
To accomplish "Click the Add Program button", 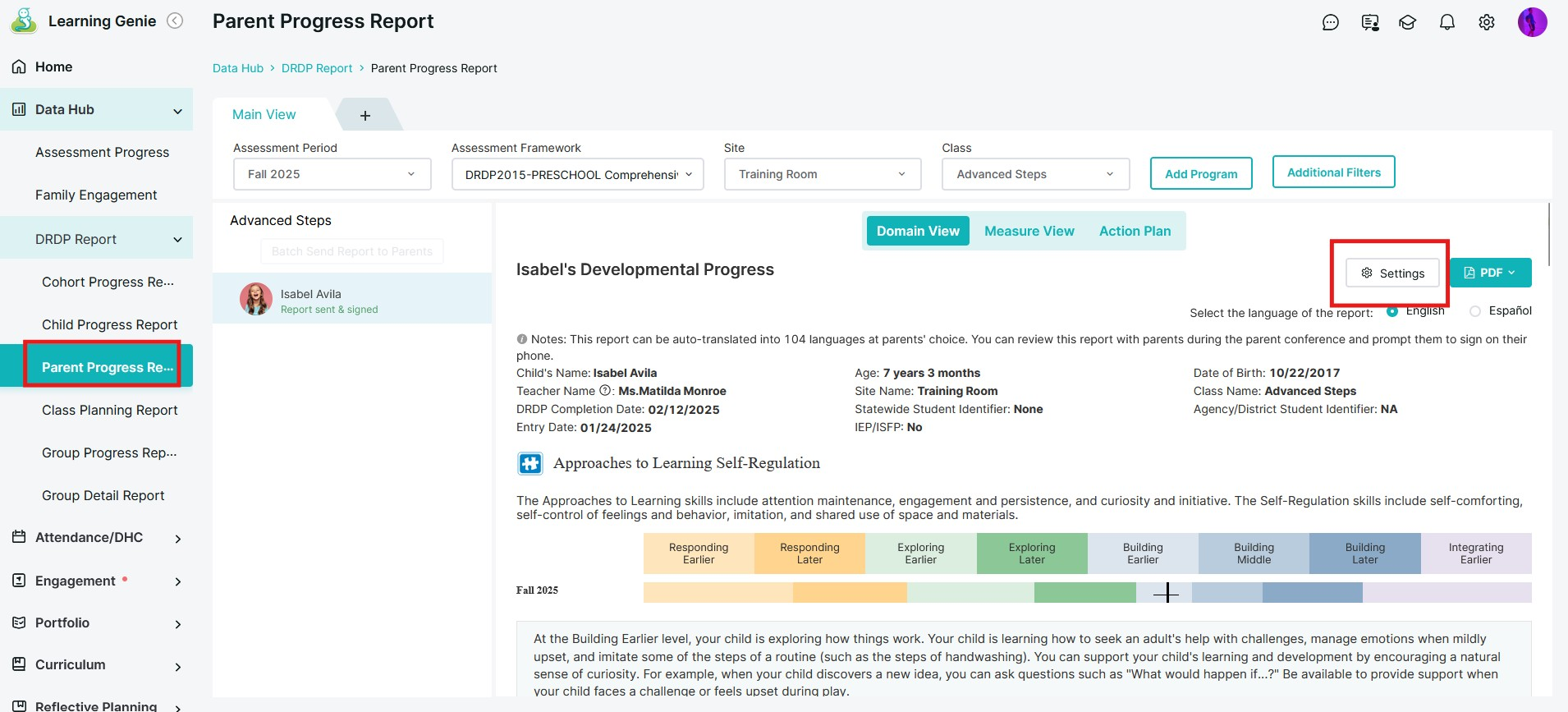I will coord(1200,174).
